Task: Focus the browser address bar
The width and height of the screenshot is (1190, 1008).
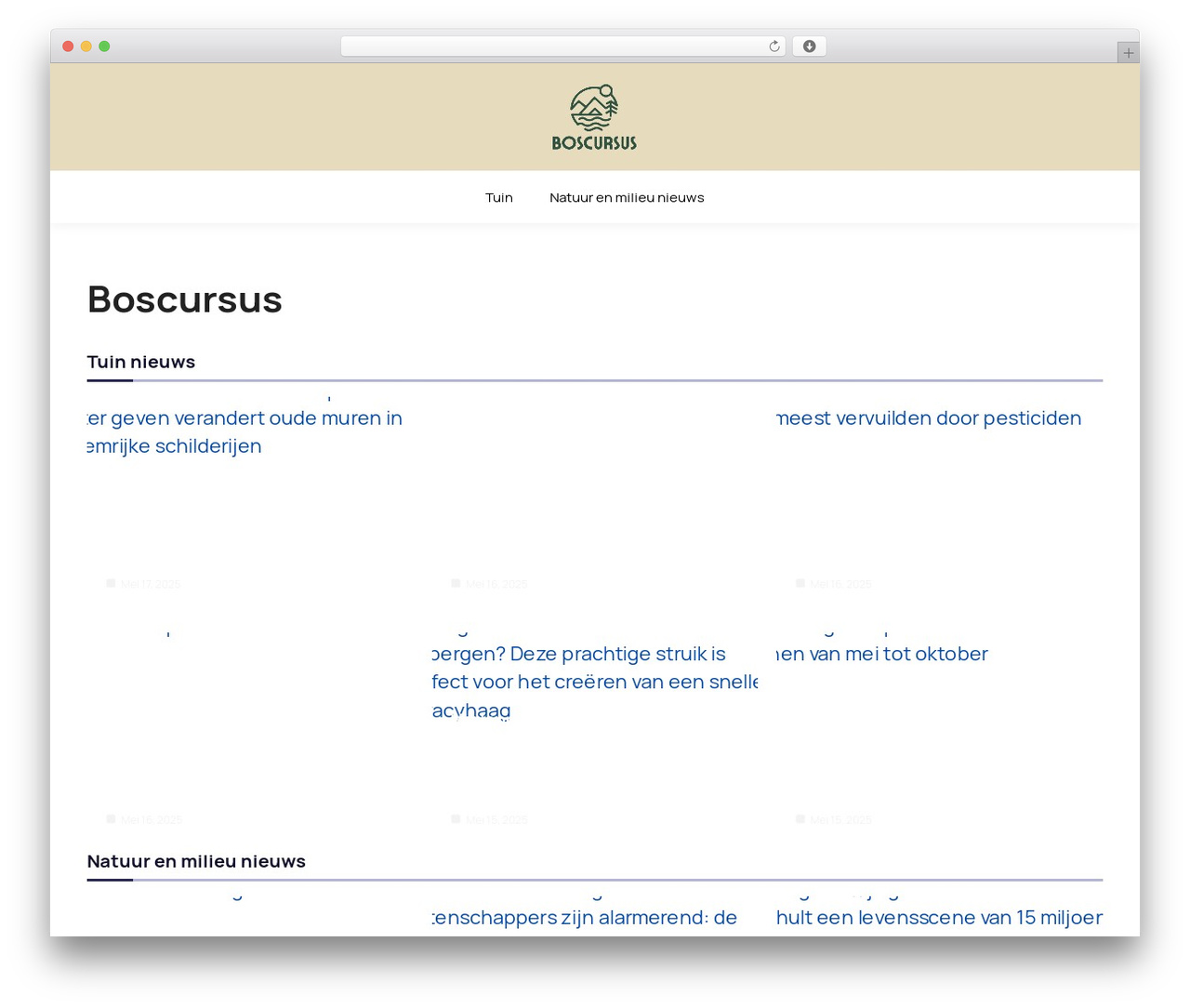Action: coord(563,46)
